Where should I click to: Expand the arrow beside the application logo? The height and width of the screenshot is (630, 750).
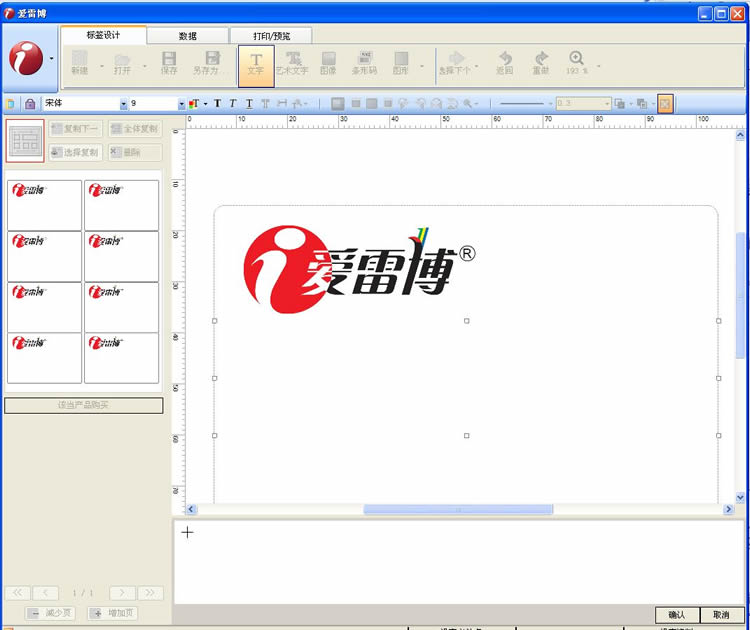point(51,59)
